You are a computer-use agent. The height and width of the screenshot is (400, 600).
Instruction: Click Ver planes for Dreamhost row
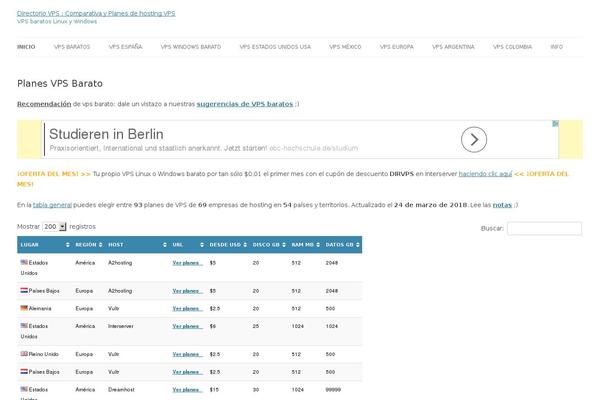[x=188, y=390]
